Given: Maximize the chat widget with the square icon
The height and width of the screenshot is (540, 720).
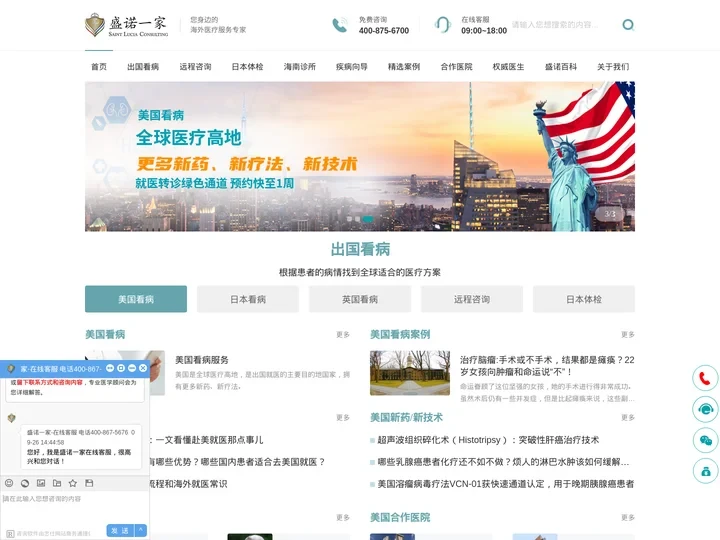Looking at the screenshot, I should pos(121,368).
